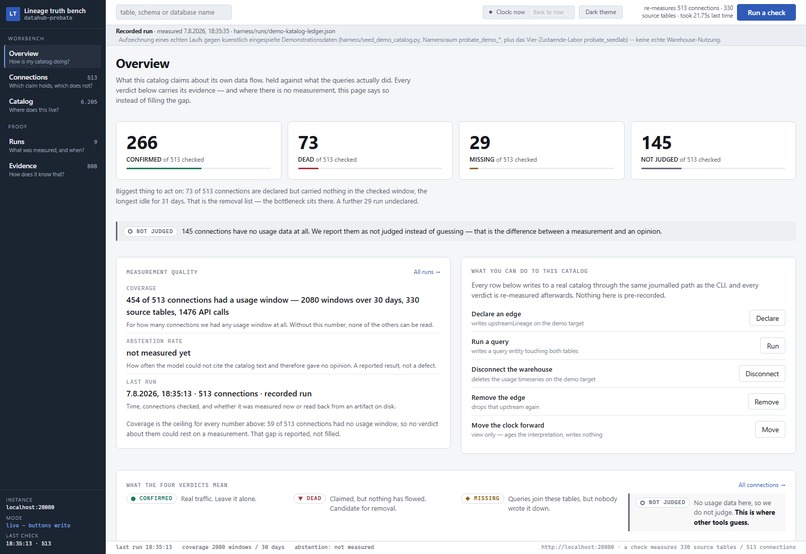Click the Back to now button
806x554 pixels.
[548, 12]
